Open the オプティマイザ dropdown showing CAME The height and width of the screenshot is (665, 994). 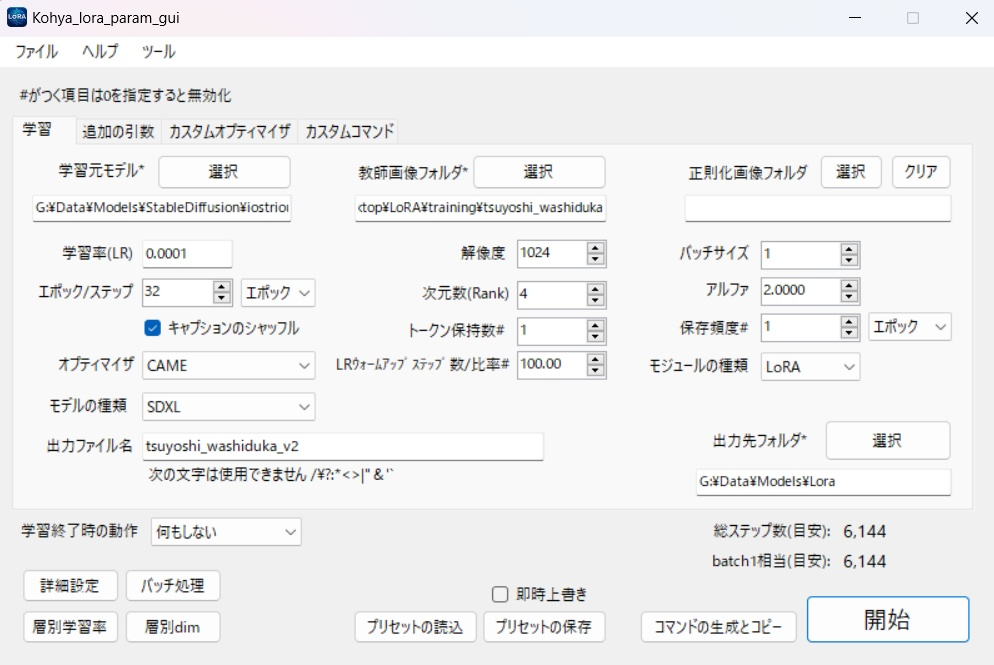[x=228, y=366]
